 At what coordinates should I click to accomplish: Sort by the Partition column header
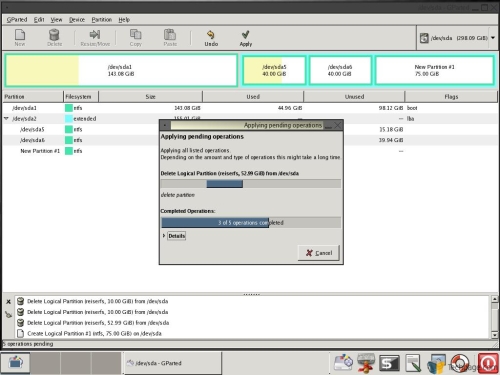(33, 97)
